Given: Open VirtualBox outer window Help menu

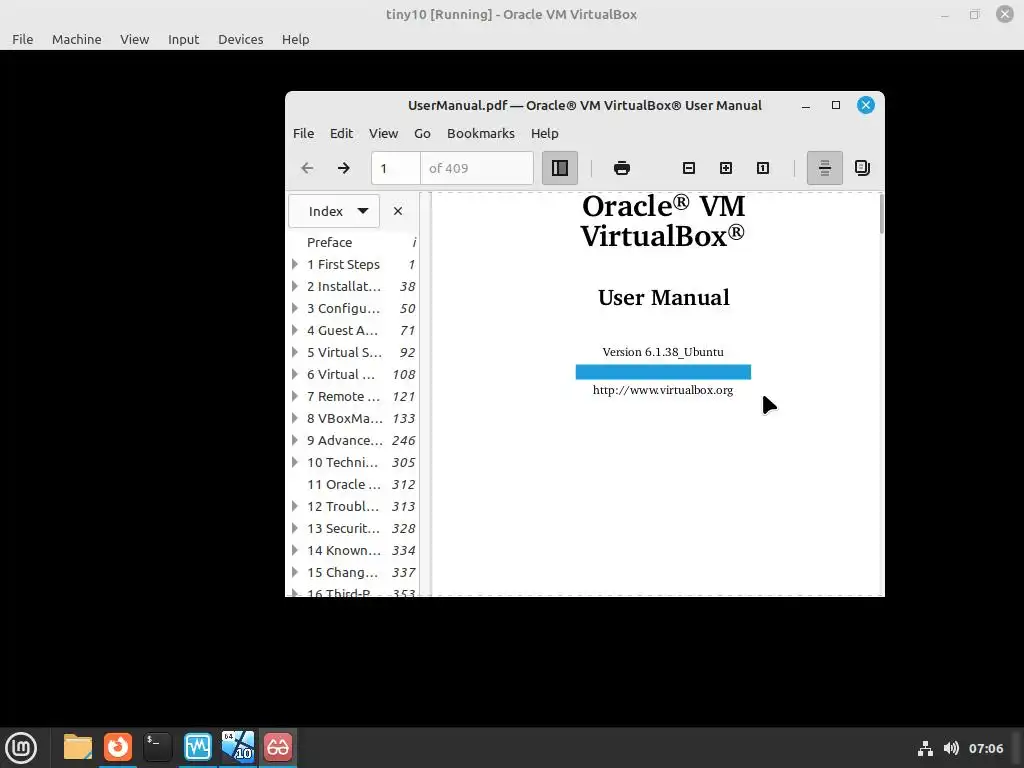Looking at the screenshot, I should coord(295,39).
